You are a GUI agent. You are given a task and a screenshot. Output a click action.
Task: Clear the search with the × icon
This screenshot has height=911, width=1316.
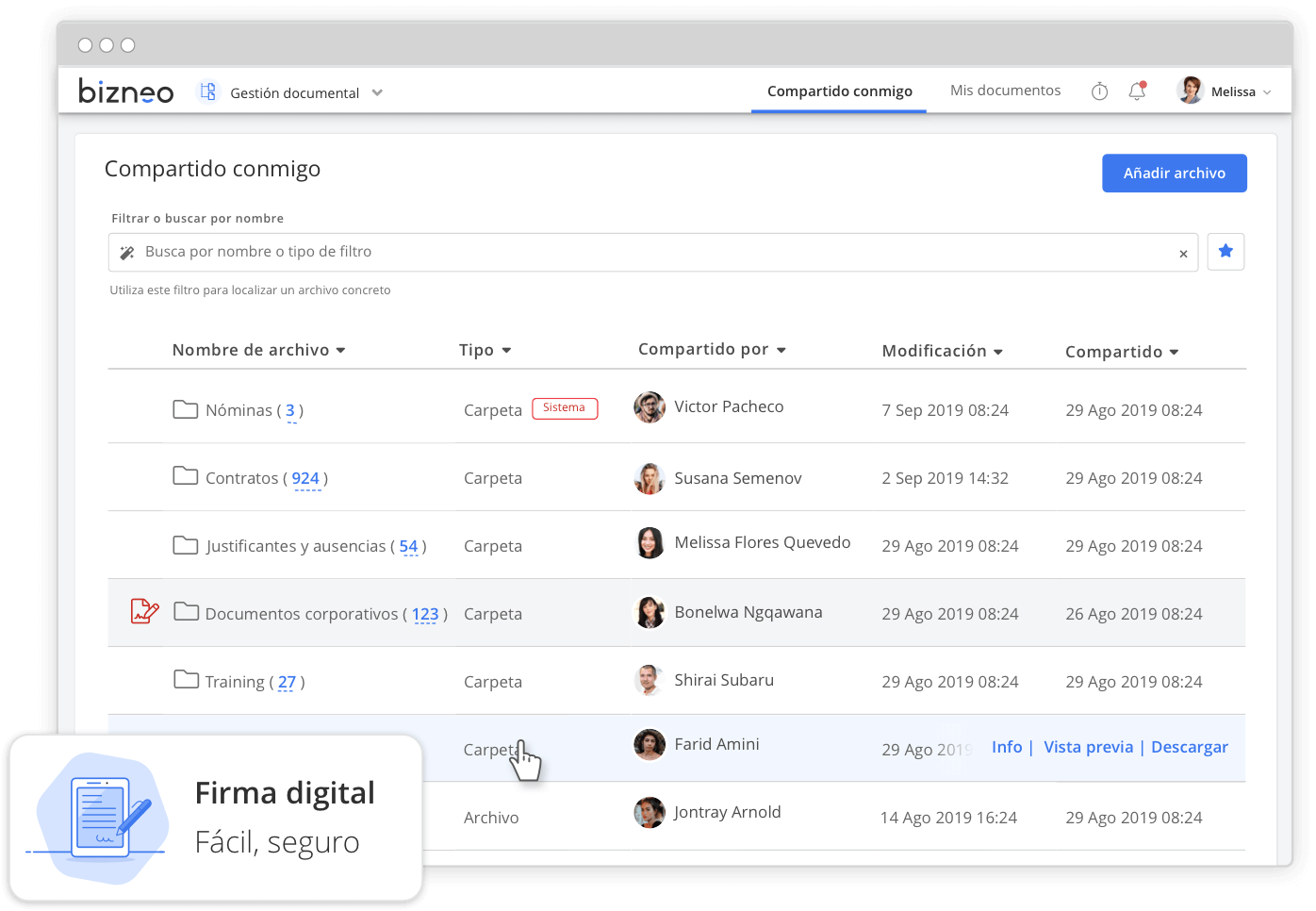(x=1183, y=254)
